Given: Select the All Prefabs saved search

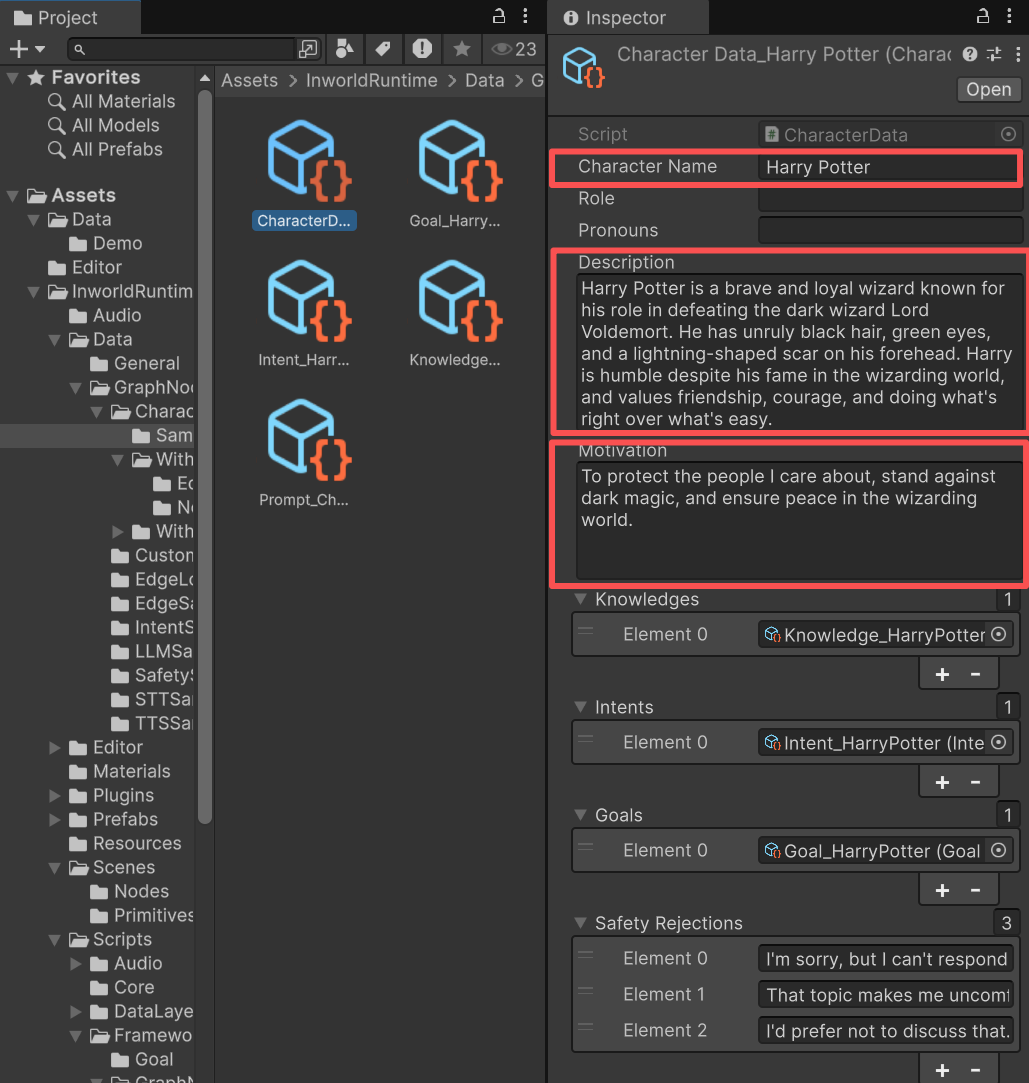Looking at the screenshot, I should [x=117, y=150].
